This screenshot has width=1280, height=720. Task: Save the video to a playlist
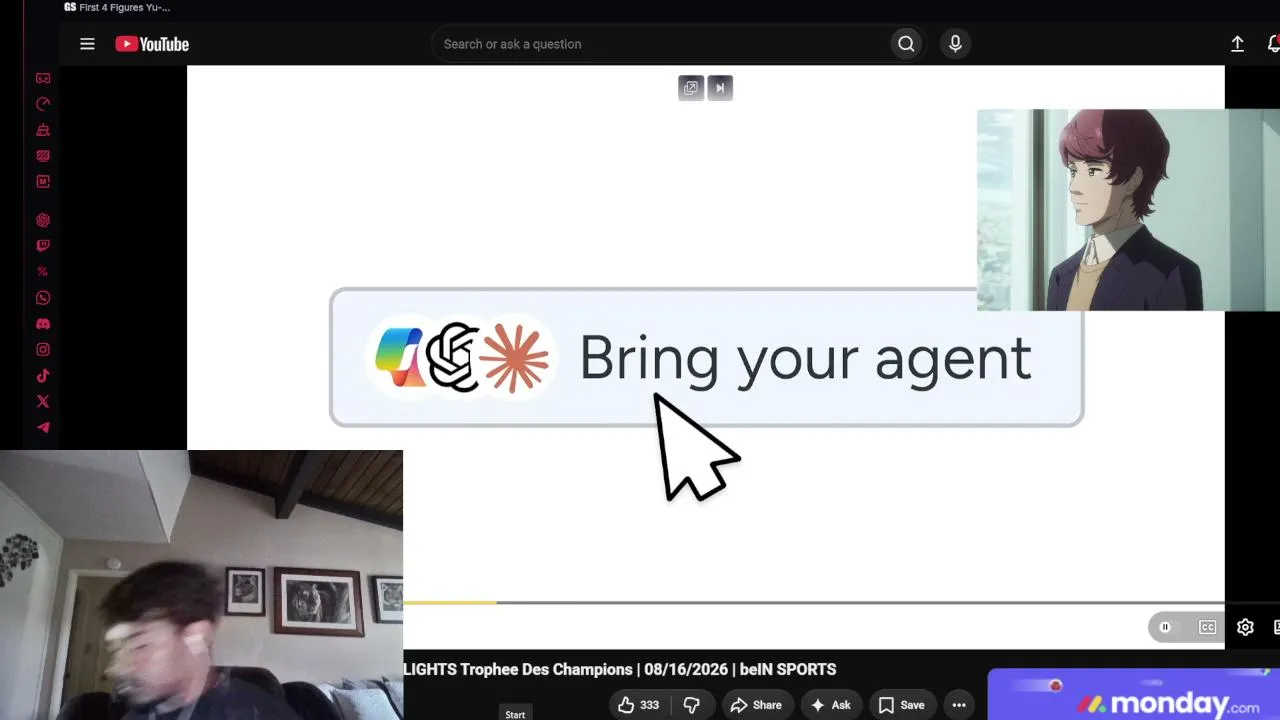click(901, 705)
